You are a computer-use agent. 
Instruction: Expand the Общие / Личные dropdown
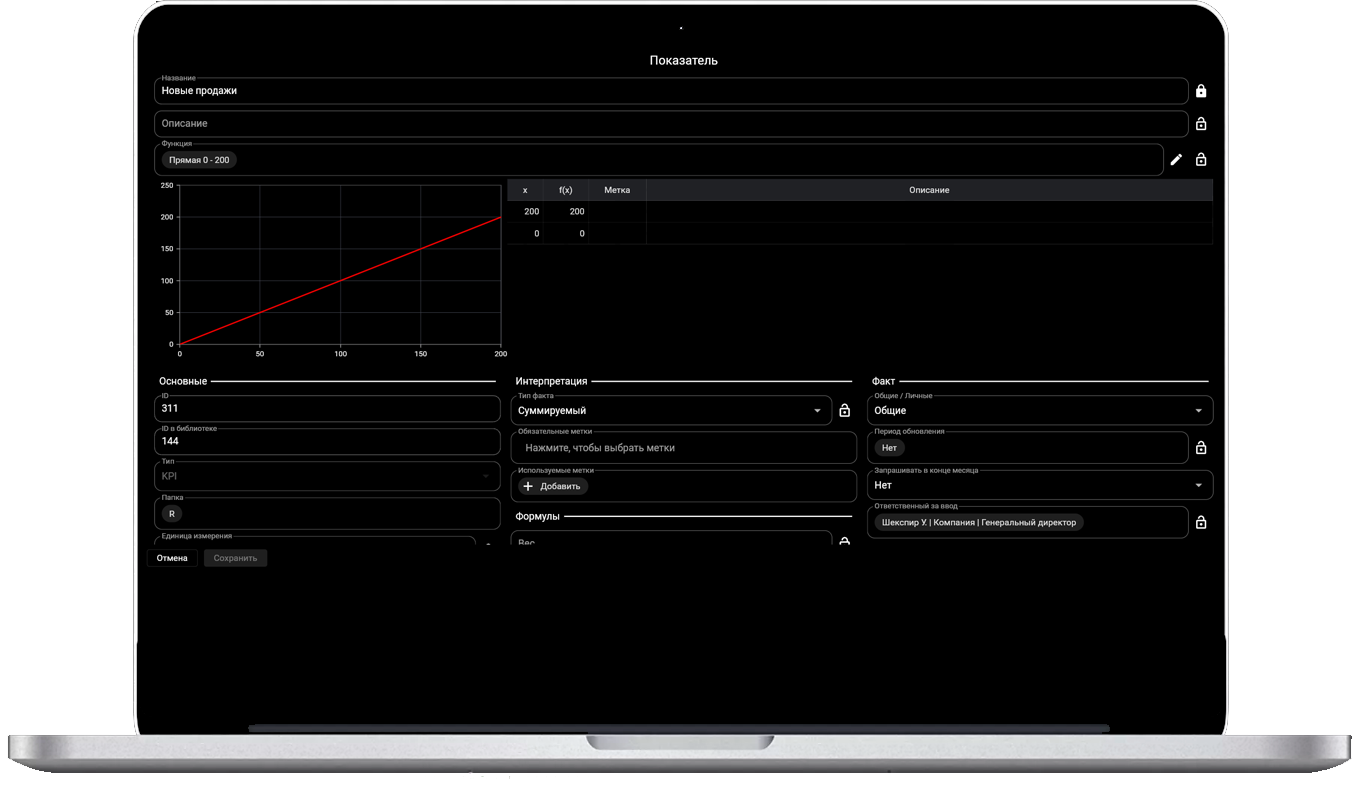1038,411
